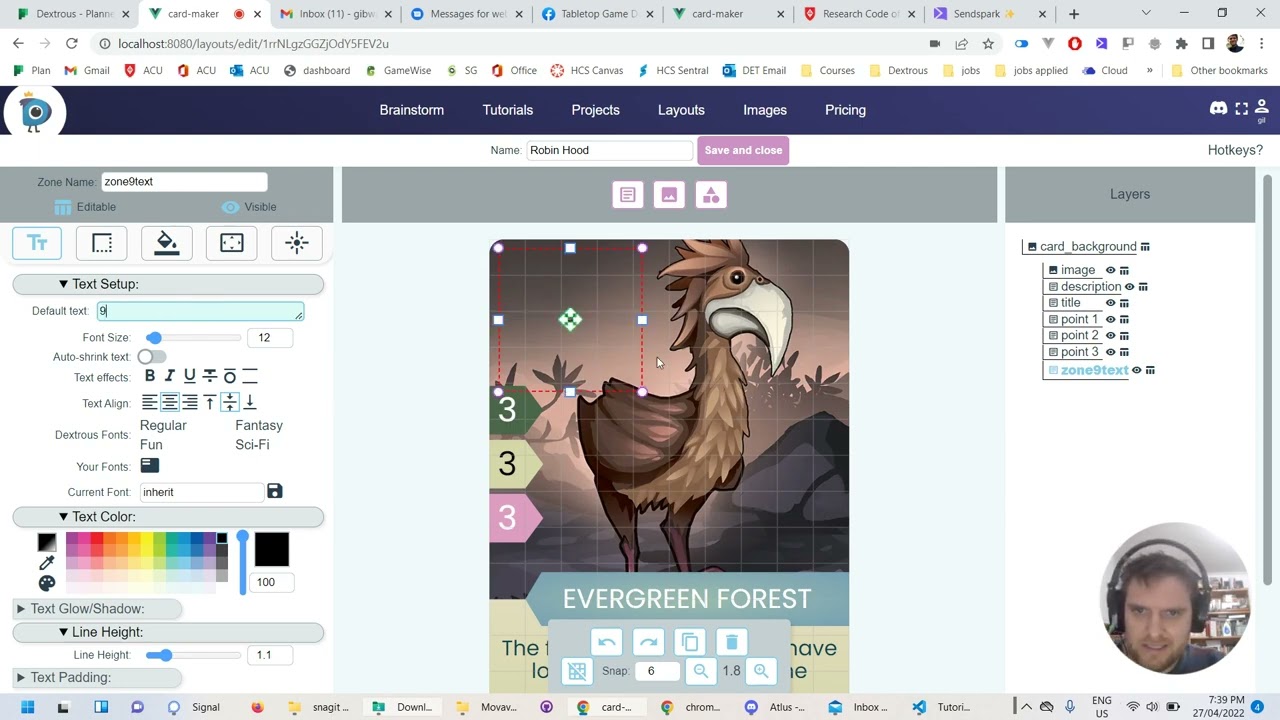
Task: Choose the Regular font set
Action: point(163,426)
